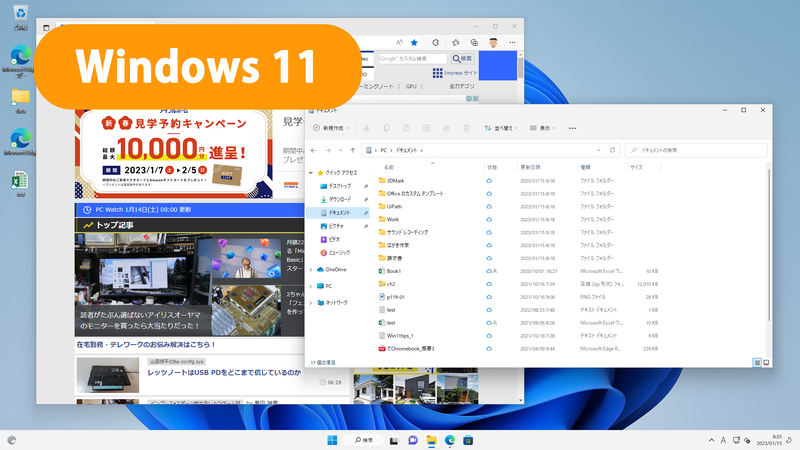
Task: Open the 新規作成 dropdown in Explorer
Action: coord(331,128)
